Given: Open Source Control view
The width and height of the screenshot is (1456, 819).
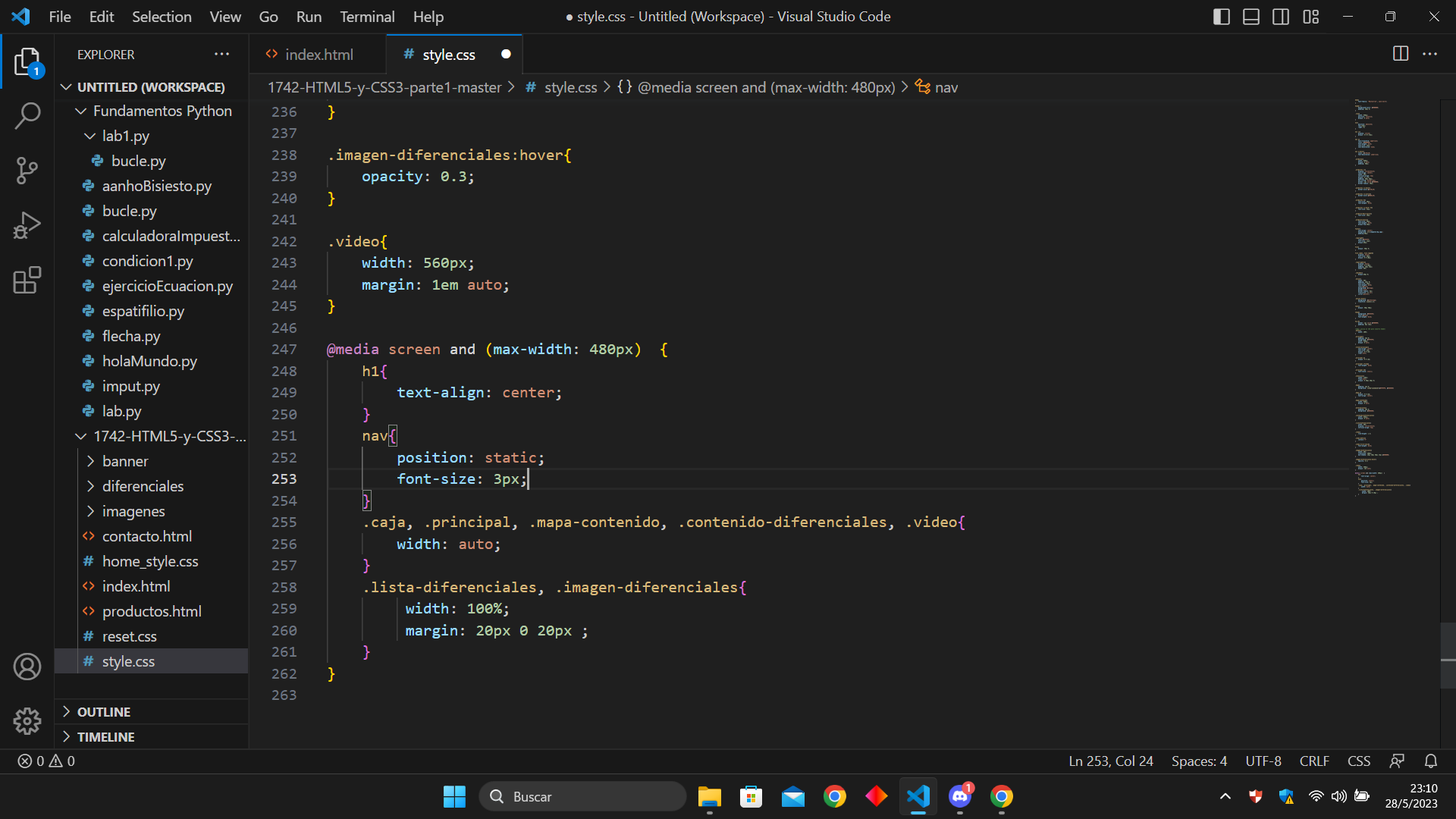Looking at the screenshot, I should (x=27, y=171).
